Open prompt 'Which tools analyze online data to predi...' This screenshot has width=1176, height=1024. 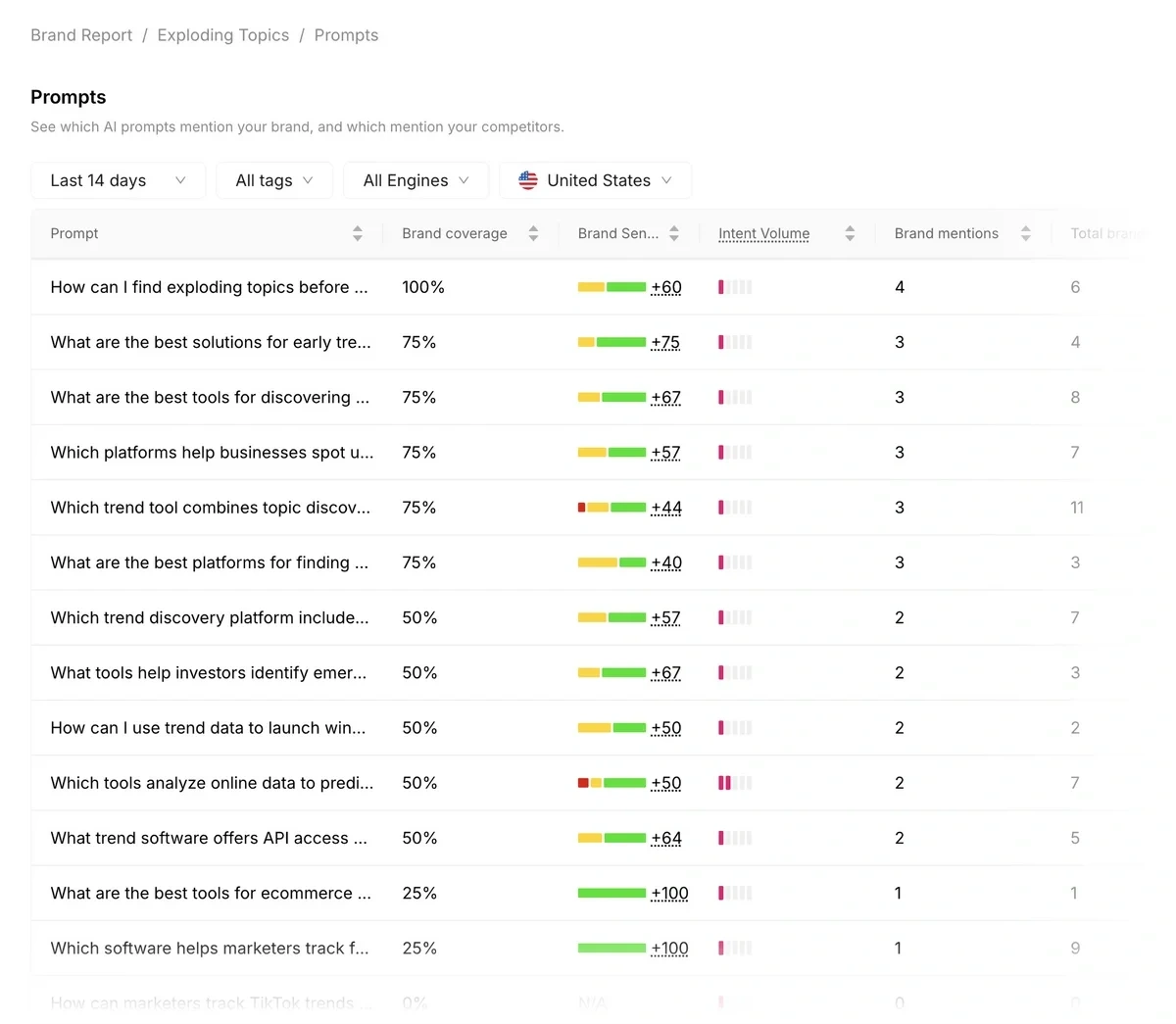pyautogui.click(x=212, y=783)
